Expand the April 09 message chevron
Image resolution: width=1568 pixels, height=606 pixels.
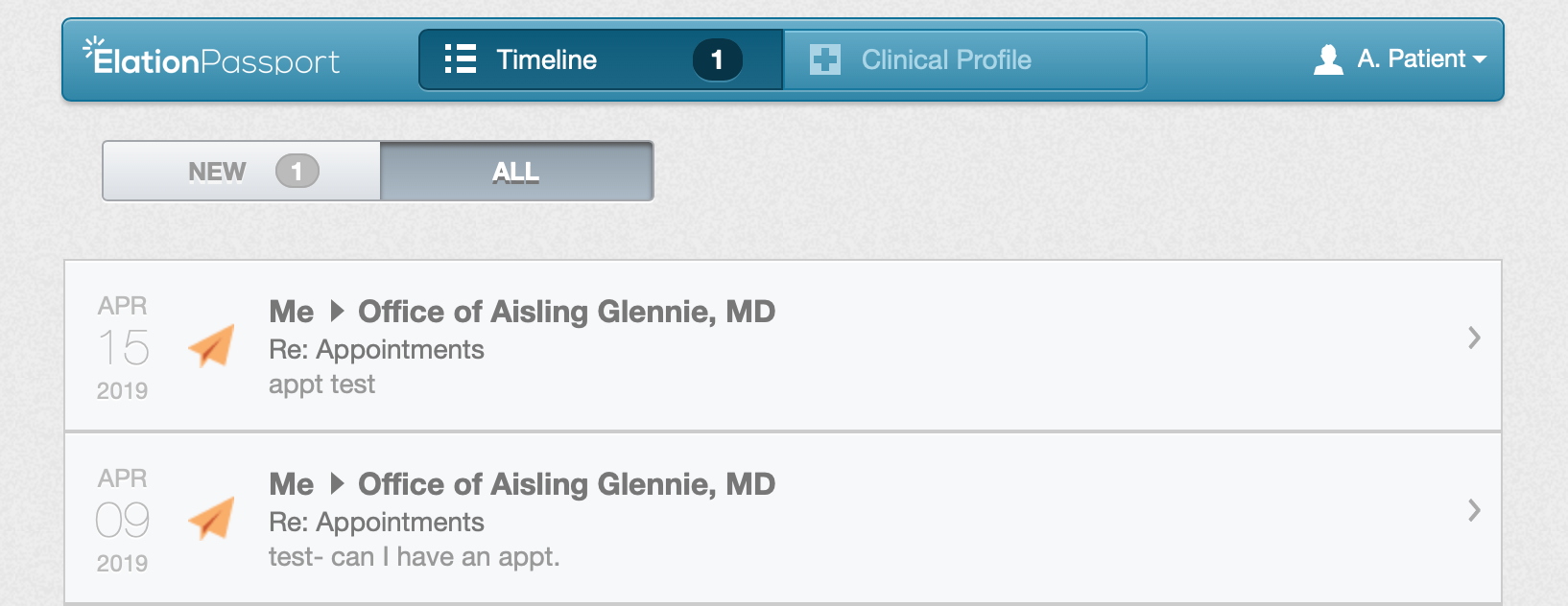click(x=1474, y=510)
